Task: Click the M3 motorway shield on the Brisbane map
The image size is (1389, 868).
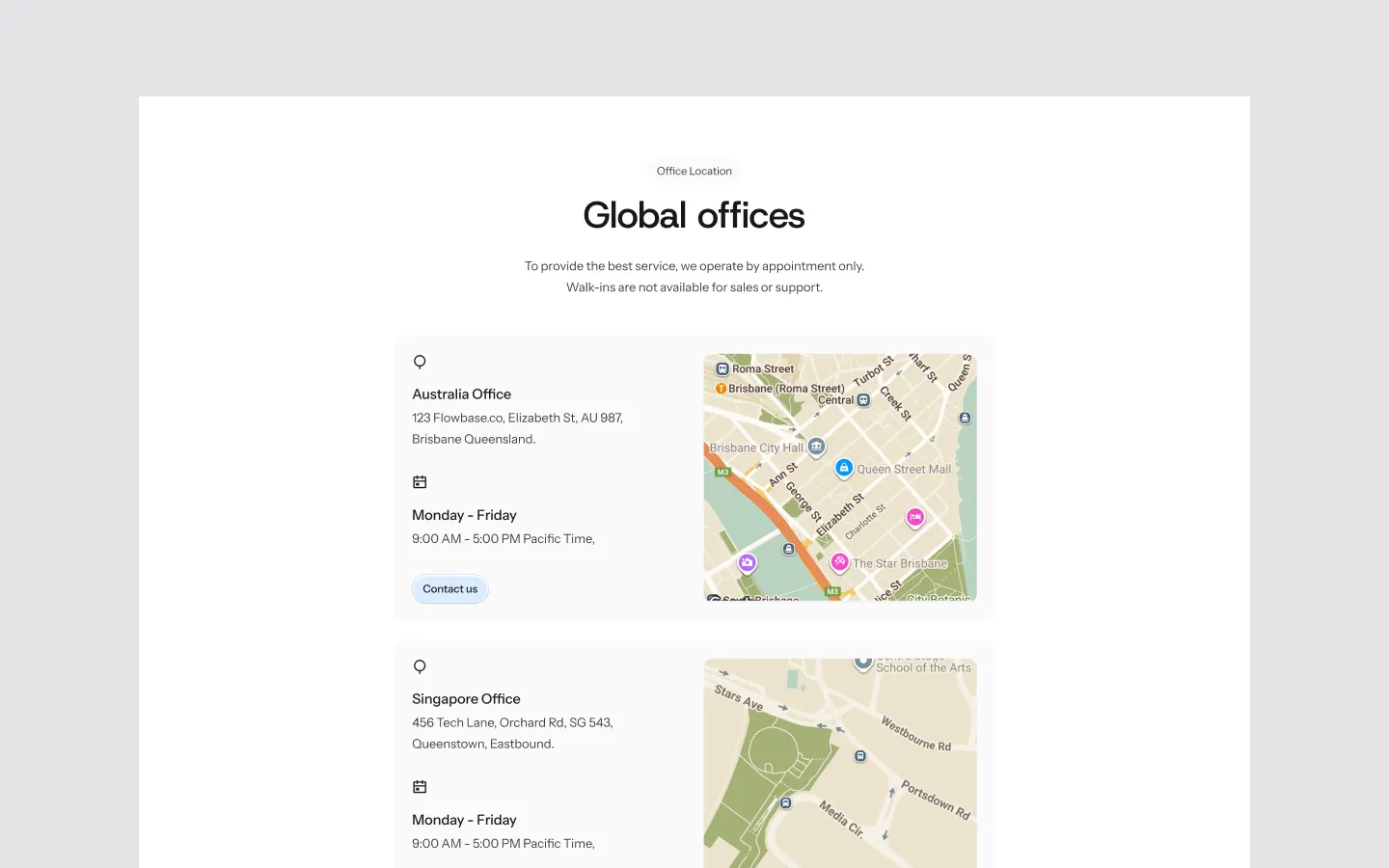Action: tap(722, 472)
